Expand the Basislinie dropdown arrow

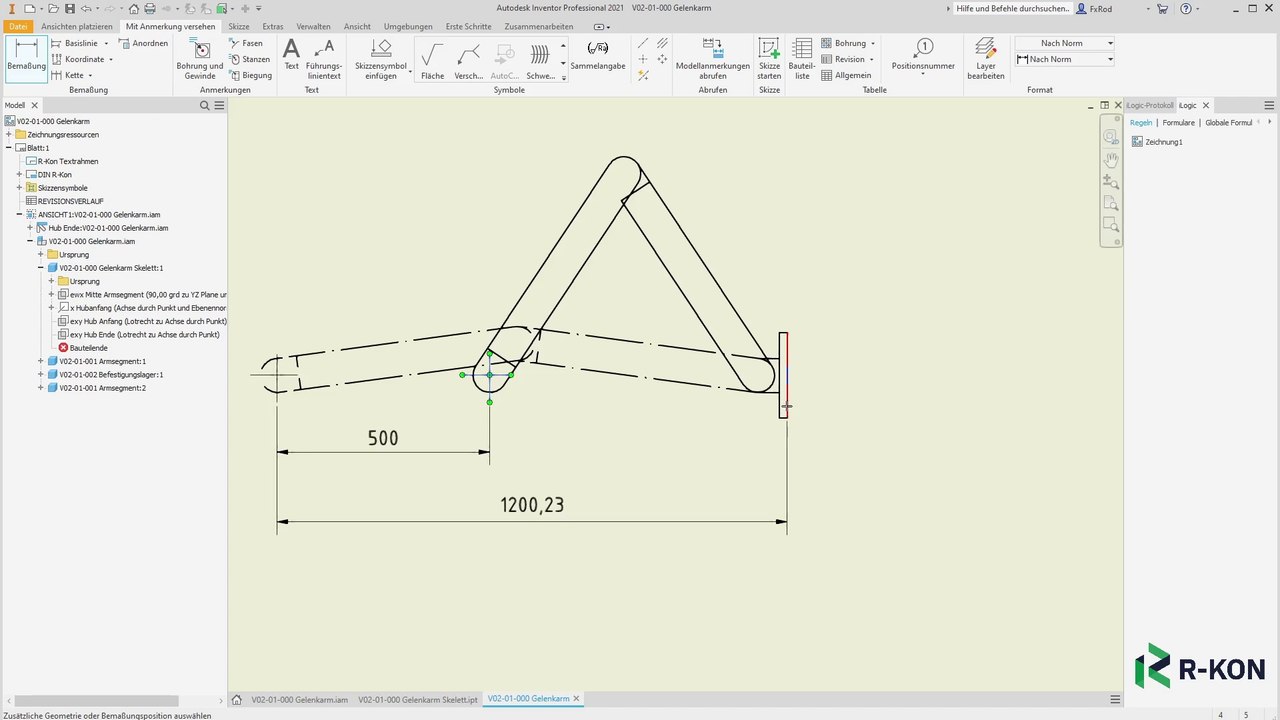[x=103, y=44]
